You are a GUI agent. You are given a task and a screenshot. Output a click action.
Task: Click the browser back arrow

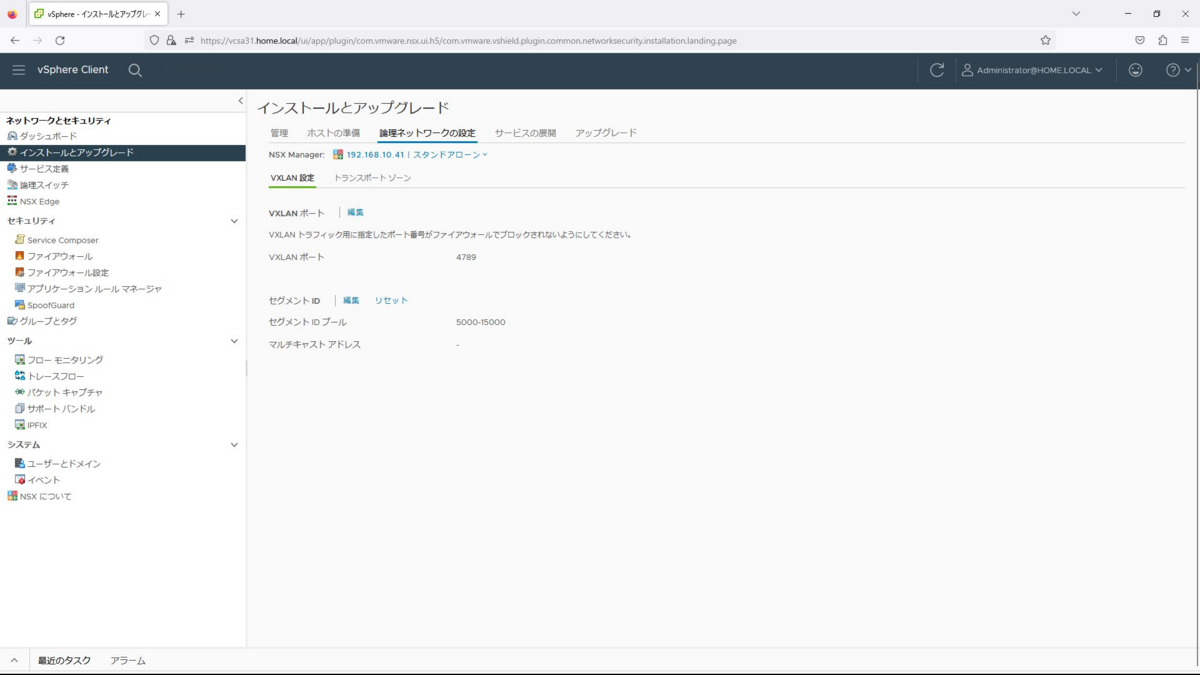[15, 40]
